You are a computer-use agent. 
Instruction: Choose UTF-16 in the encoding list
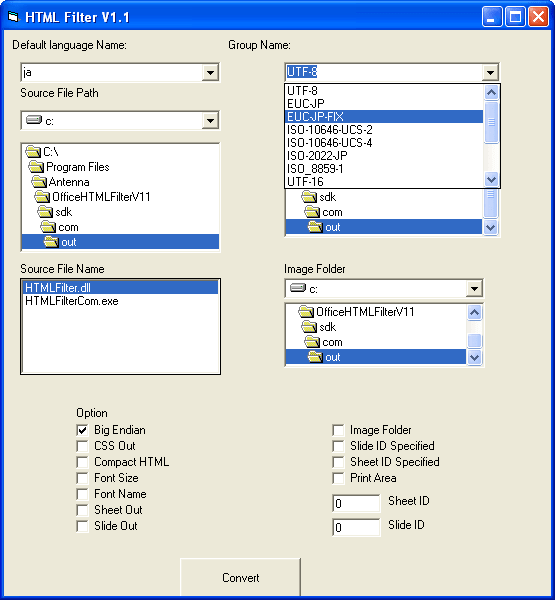click(x=384, y=182)
